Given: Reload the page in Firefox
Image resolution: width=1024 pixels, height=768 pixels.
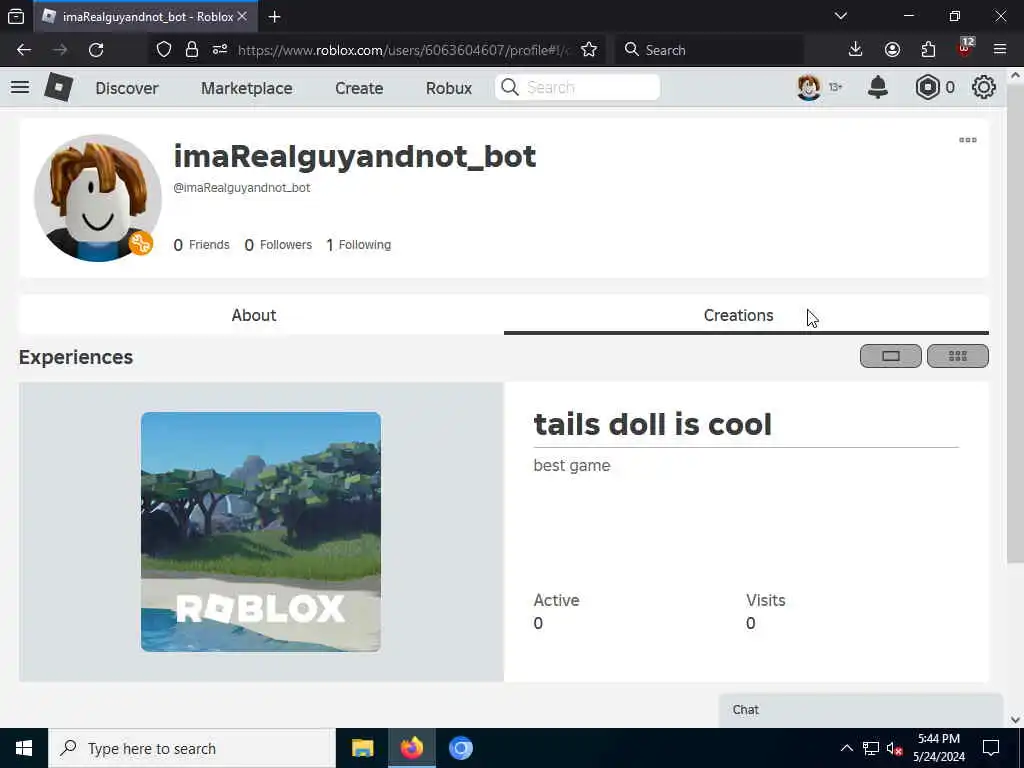Looking at the screenshot, I should pyautogui.click(x=96, y=50).
